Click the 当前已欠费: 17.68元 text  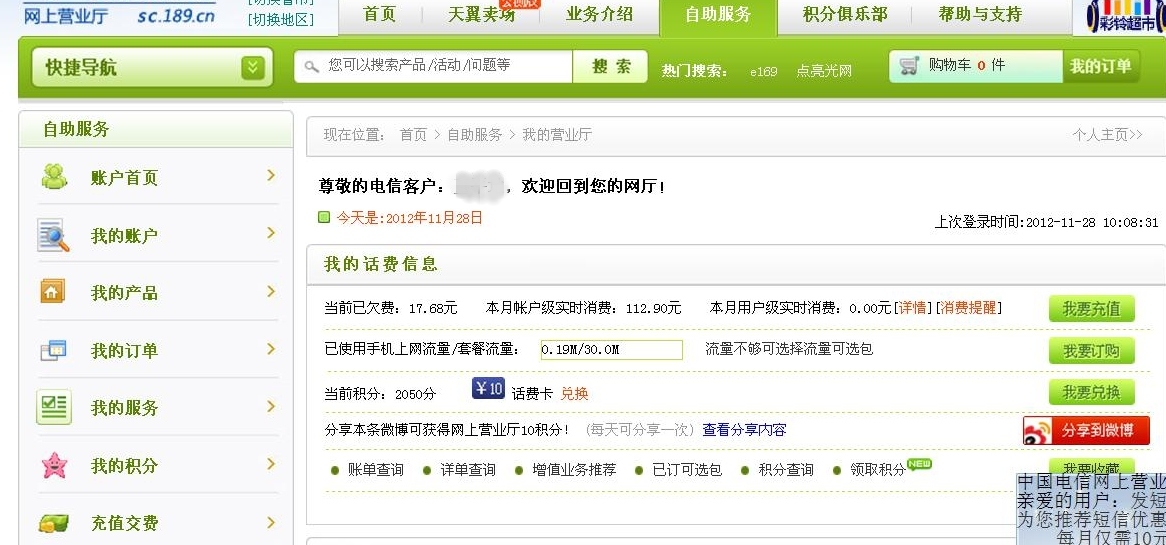(390, 308)
